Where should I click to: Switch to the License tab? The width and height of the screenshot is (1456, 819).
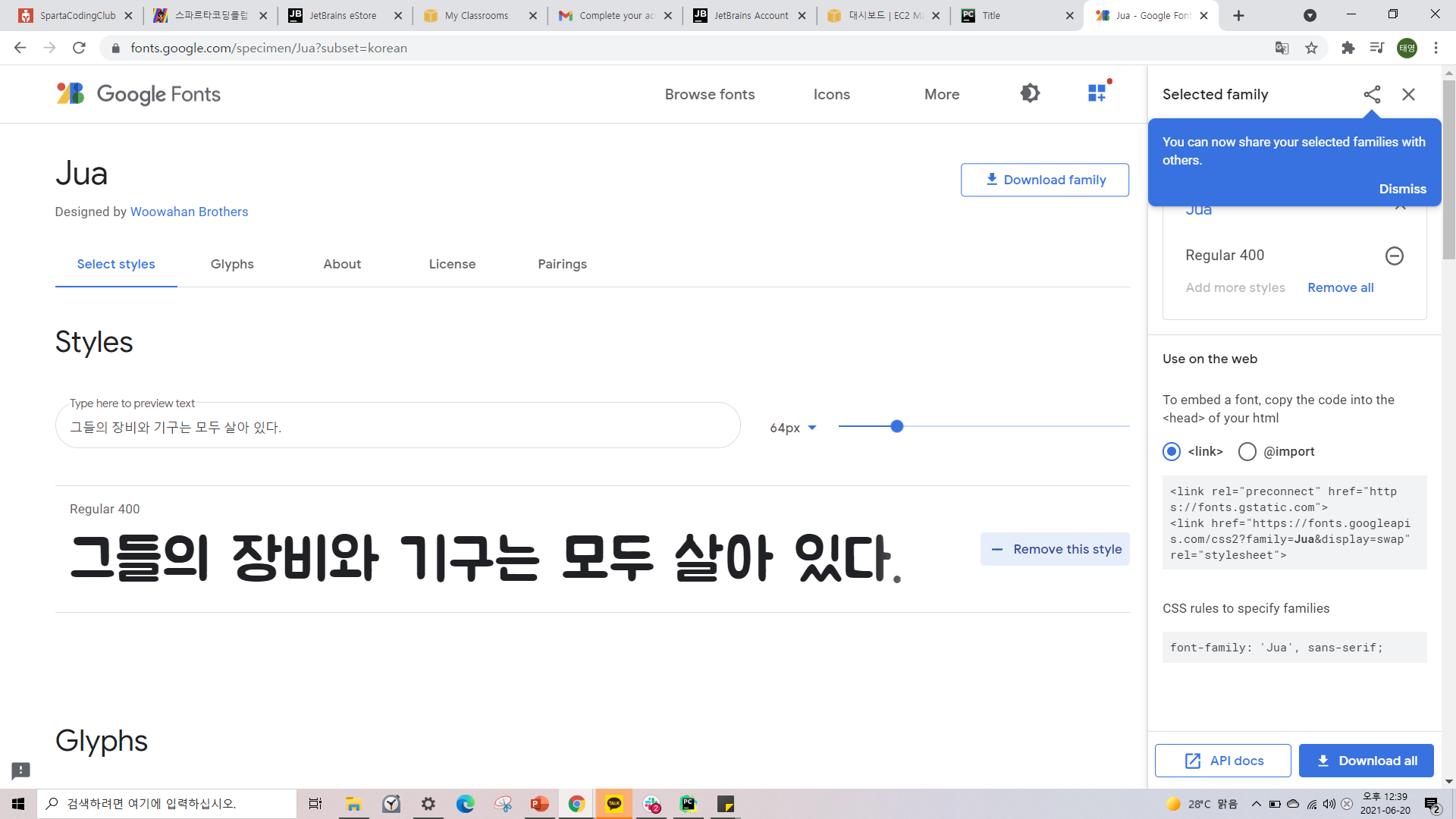click(x=452, y=264)
